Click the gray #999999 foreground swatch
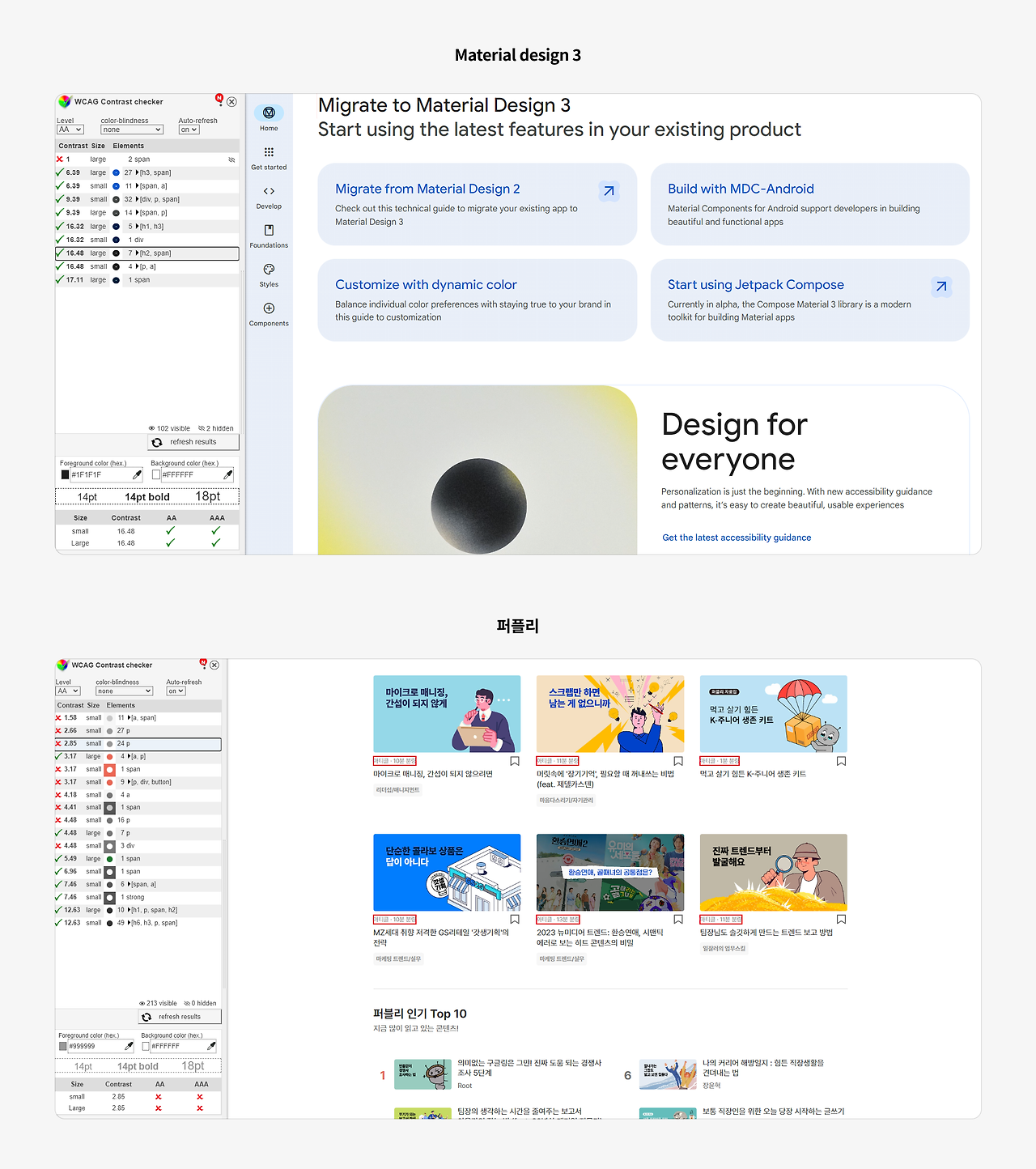 (63, 1046)
